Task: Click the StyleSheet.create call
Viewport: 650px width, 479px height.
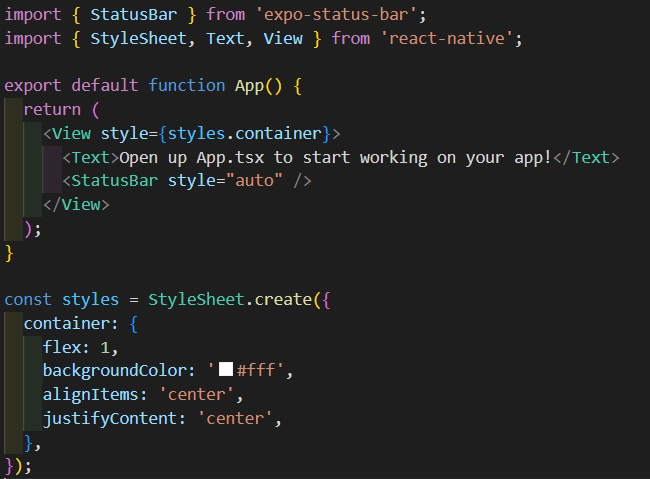Action: 230,299
